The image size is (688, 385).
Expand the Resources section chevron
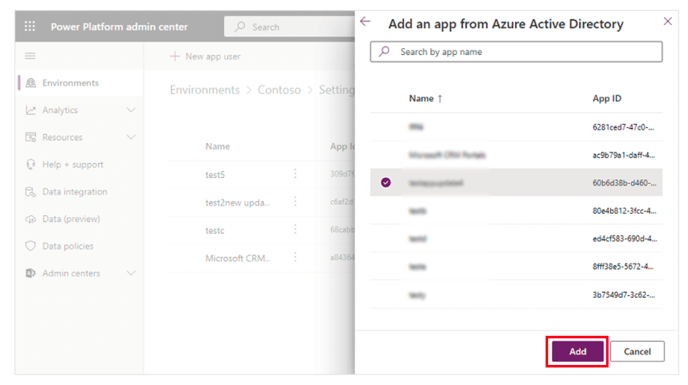[x=131, y=137]
